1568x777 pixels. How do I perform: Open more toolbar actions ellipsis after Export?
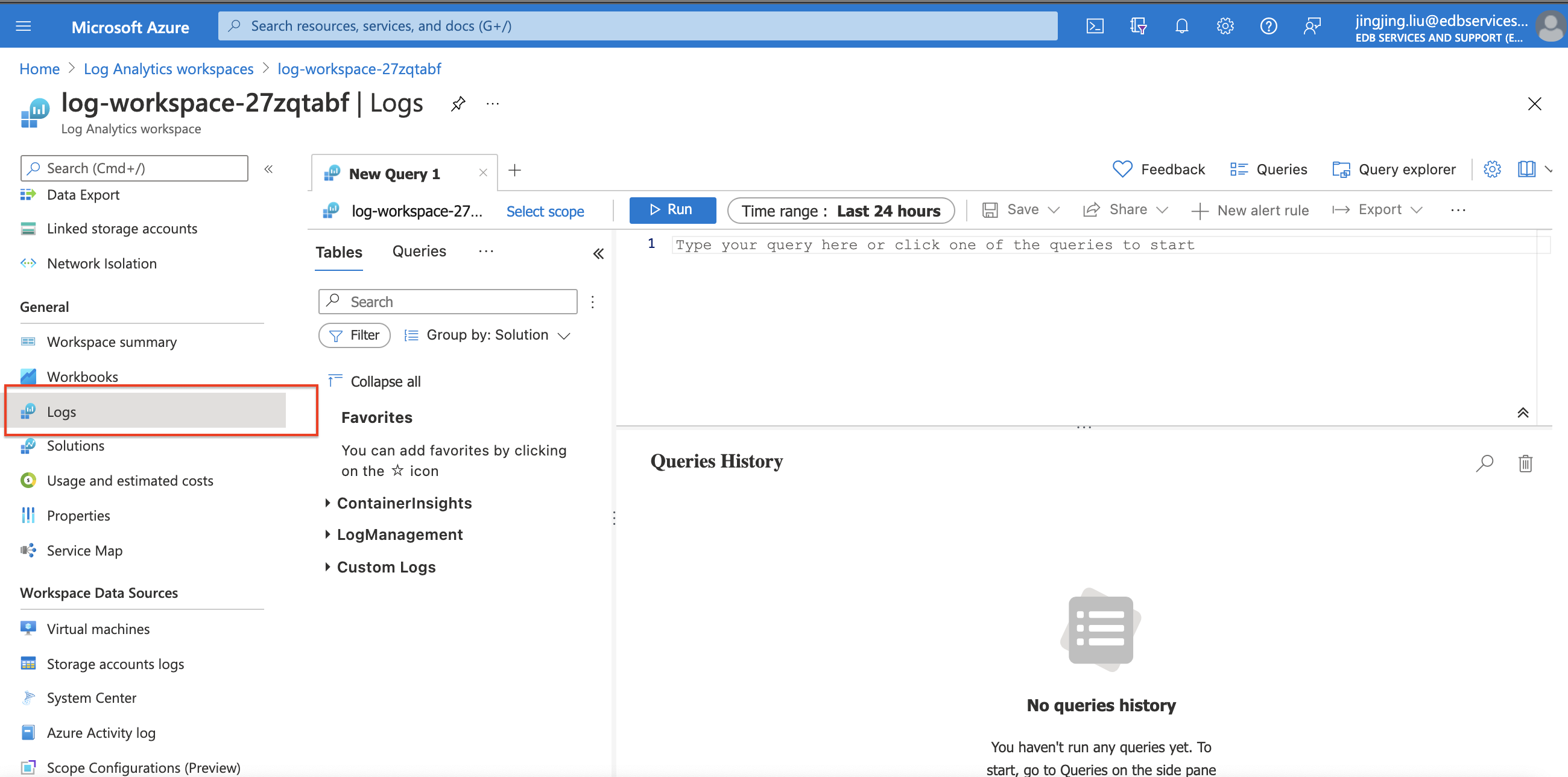click(x=1458, y=210)
